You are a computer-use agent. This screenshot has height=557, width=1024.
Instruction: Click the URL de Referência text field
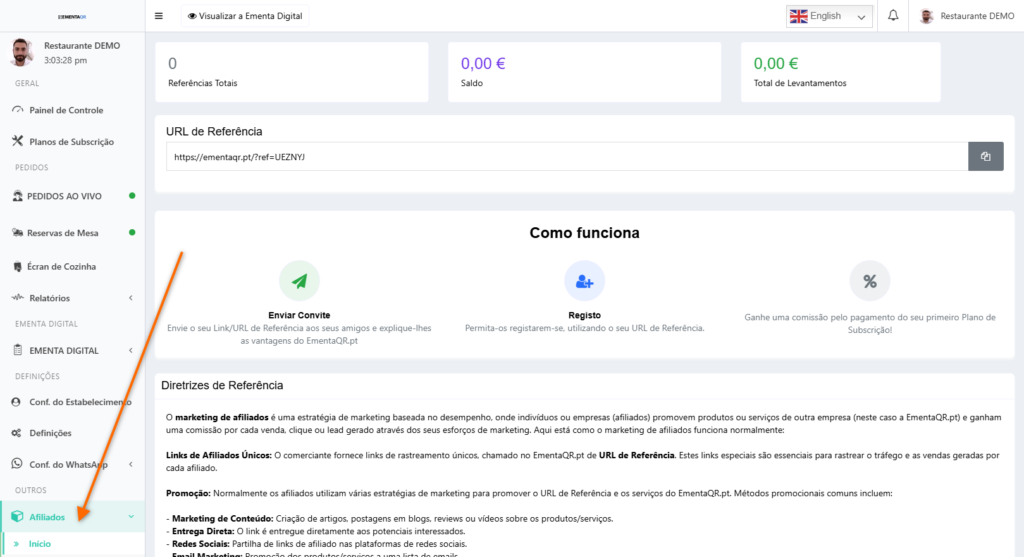click(566, 157)
